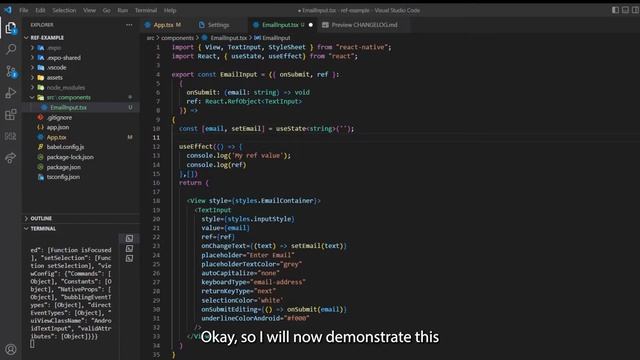Select the third terminal instance icon
640x360 pixels.
coord(129,258)
